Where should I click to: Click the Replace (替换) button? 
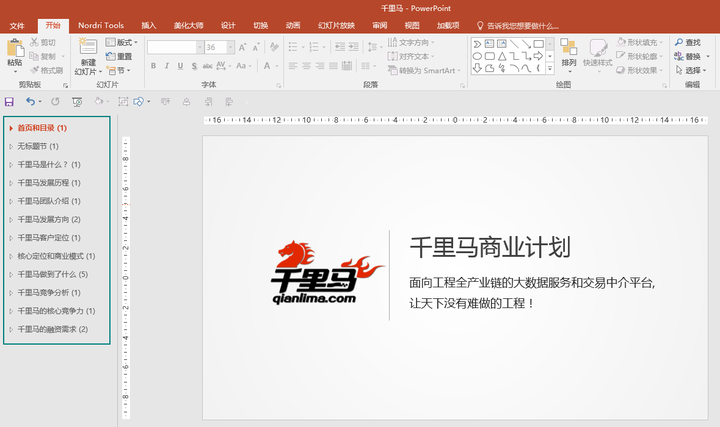tap(691, 56)
